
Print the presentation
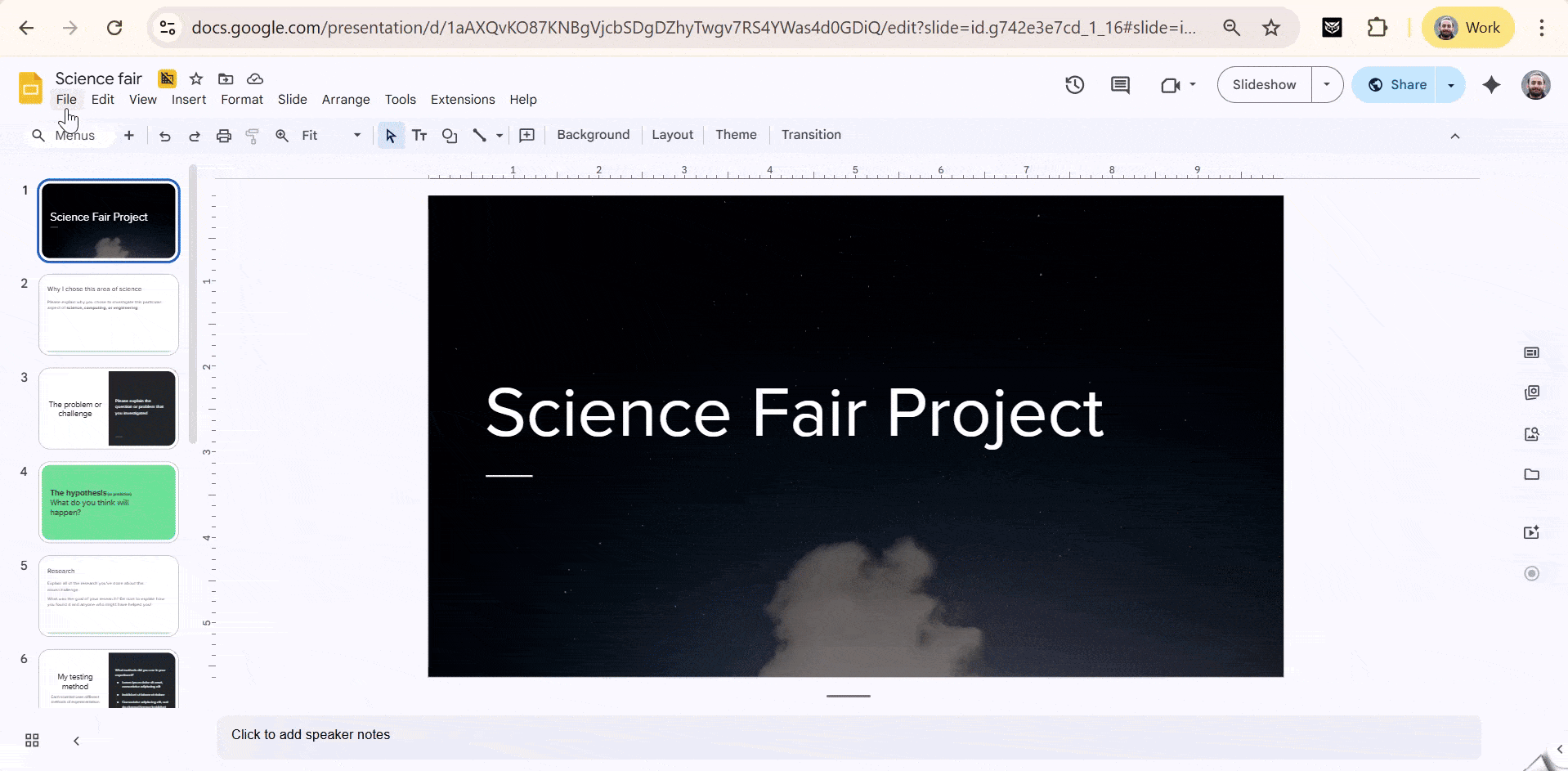(x=223, y=136)
